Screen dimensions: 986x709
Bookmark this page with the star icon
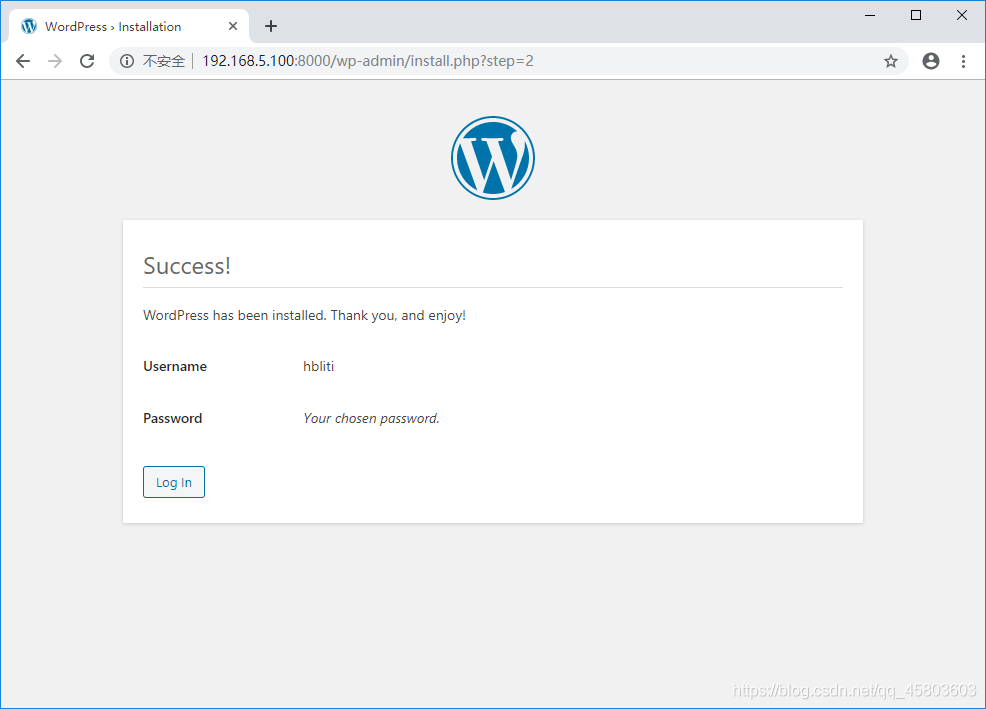pos(890,61)
